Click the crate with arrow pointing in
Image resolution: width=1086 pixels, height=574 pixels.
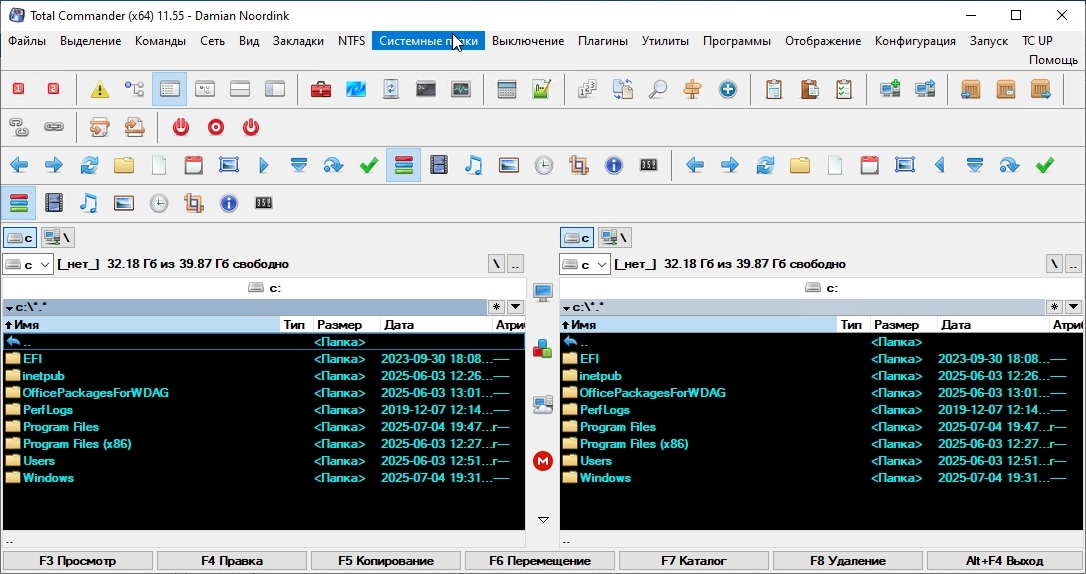[x=970, y=89]
